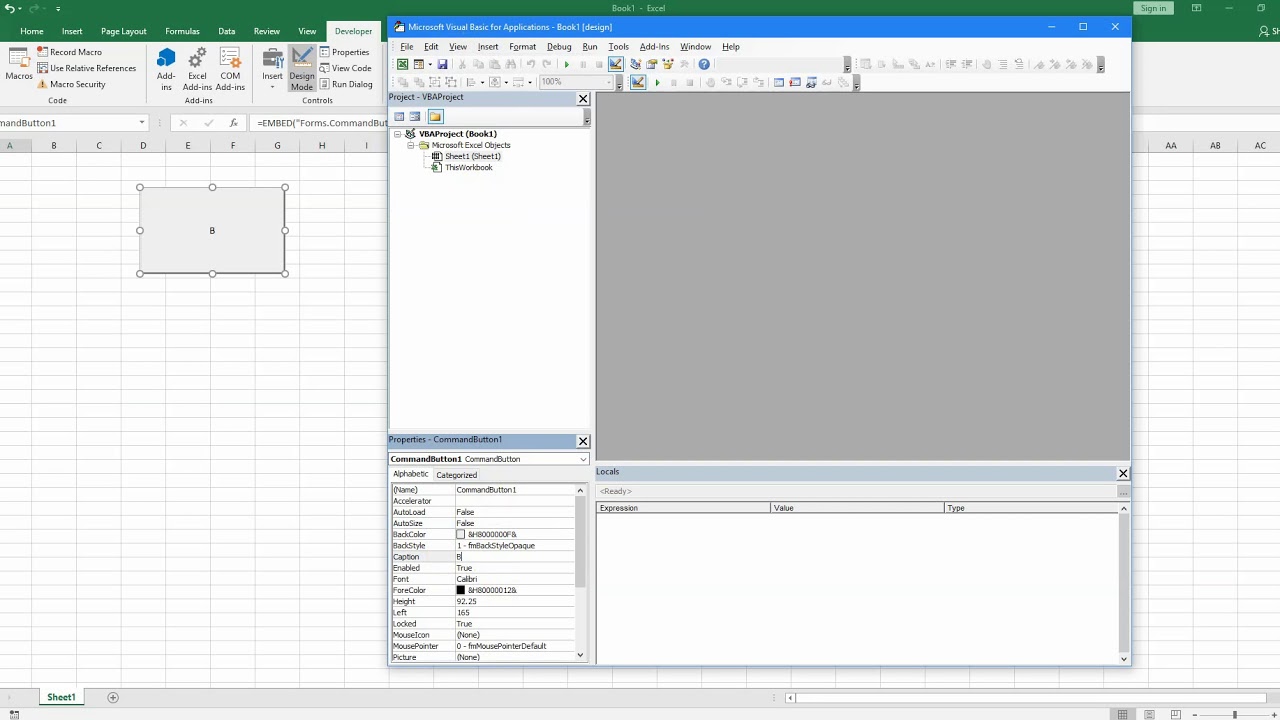
Task: Open the Tools menu in VBA editor
Action: tap(618, 47)
